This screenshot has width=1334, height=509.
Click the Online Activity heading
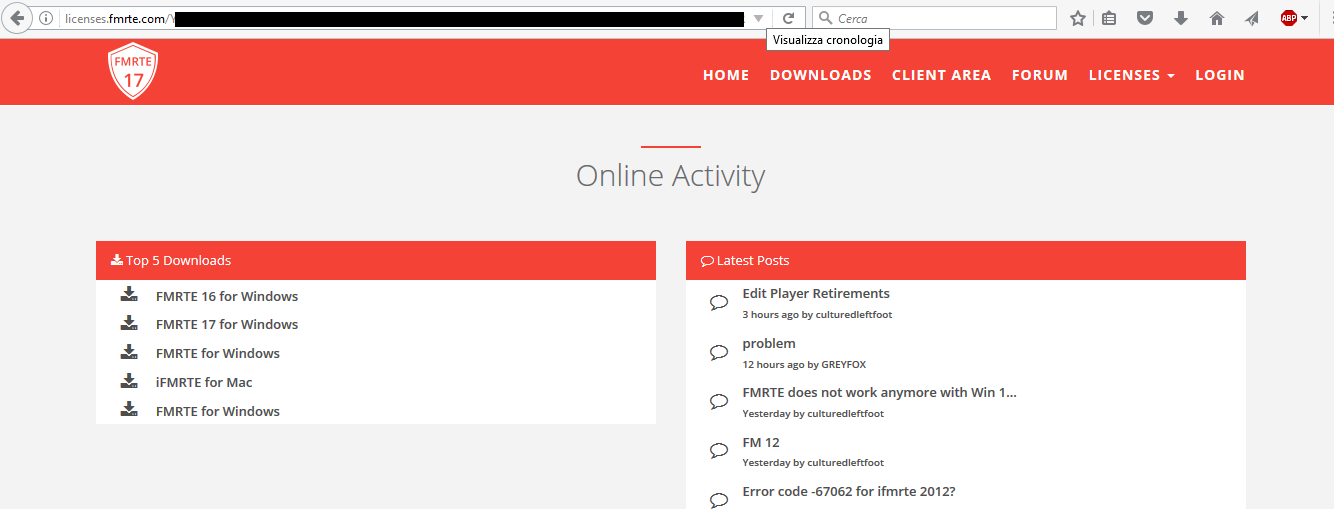coord(670,175)
